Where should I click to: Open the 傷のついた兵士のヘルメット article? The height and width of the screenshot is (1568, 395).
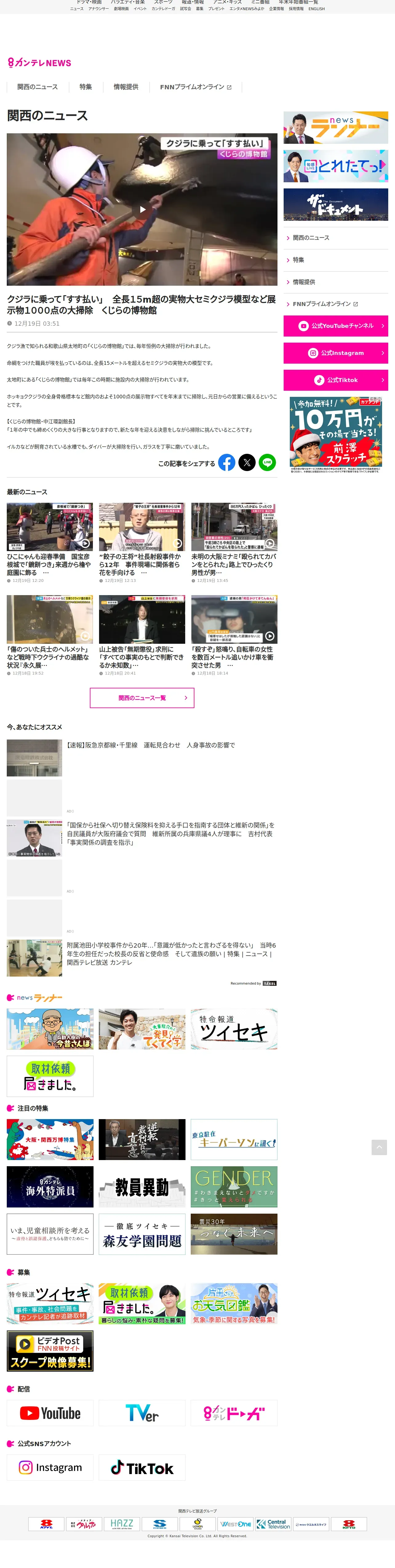coord(50,635)
